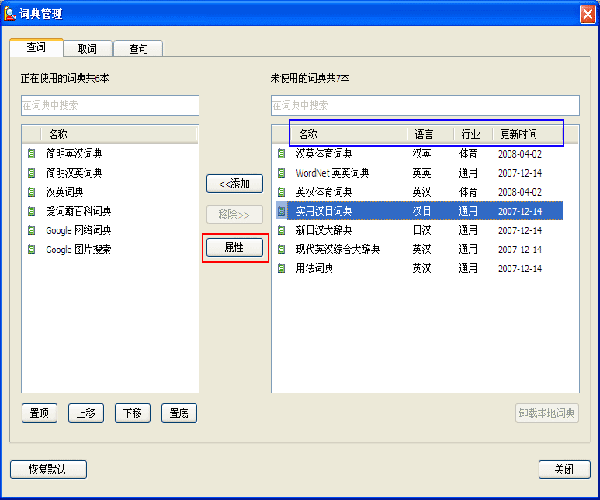Click the highlighted 实用汉日词典 name
This screenshot has height=500, width=600.
click(324, 211)
